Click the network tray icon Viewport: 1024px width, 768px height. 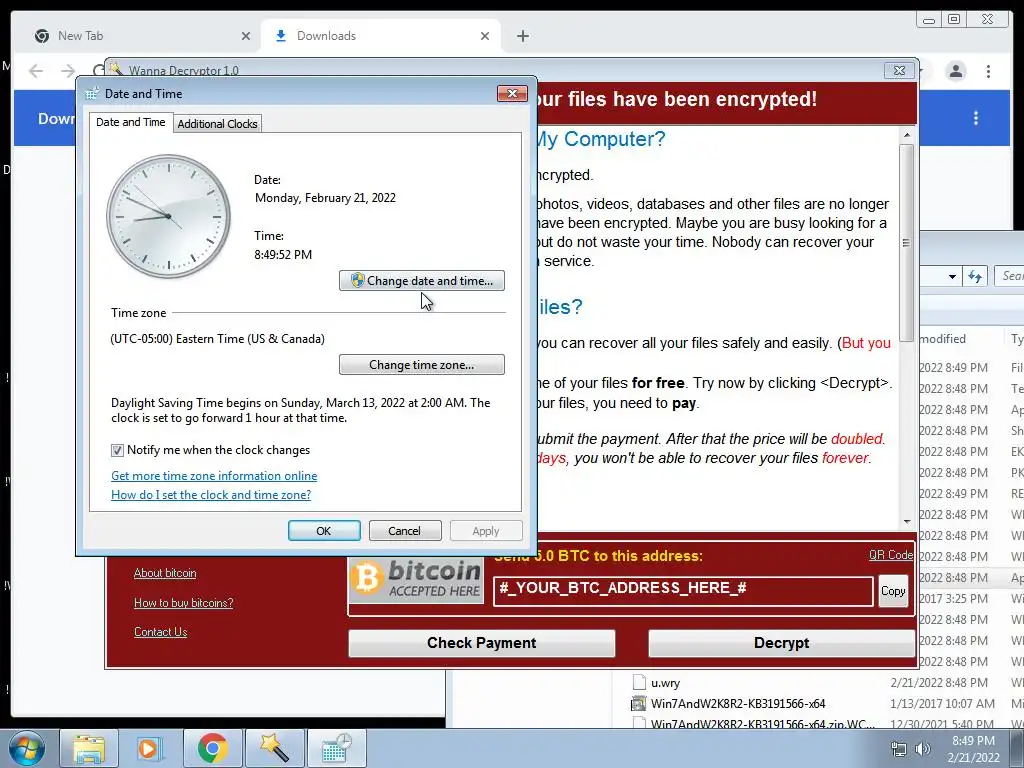click(x=899, y=749)
